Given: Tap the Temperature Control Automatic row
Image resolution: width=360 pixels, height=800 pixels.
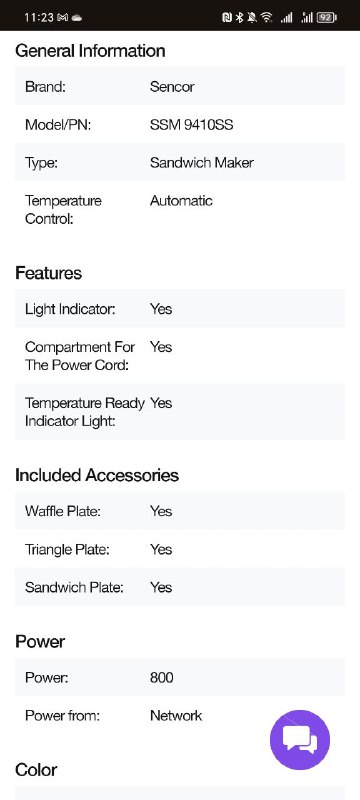Looking at the screenshot, I should 180,210.
